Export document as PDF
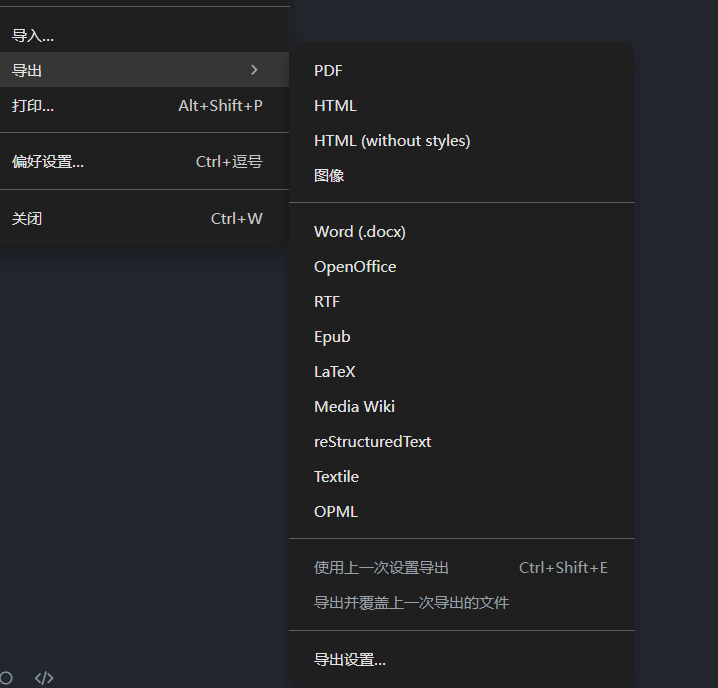Viewport: 718px width, 688px height. click(328, 71)
